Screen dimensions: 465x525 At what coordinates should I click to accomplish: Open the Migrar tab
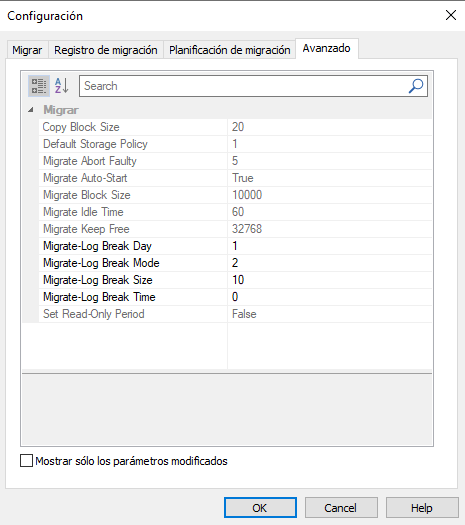27,50
